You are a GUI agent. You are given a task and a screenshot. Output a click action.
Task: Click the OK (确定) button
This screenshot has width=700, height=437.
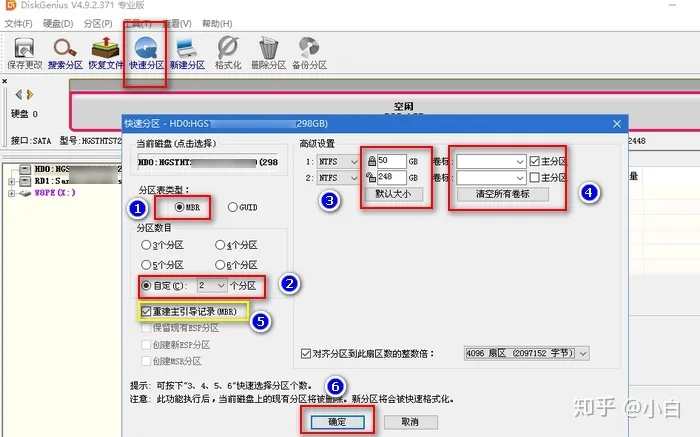(337, 422)
